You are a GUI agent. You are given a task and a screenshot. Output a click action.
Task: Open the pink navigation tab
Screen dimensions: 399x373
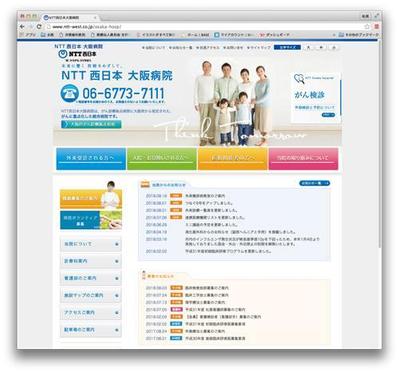(303, 159)
